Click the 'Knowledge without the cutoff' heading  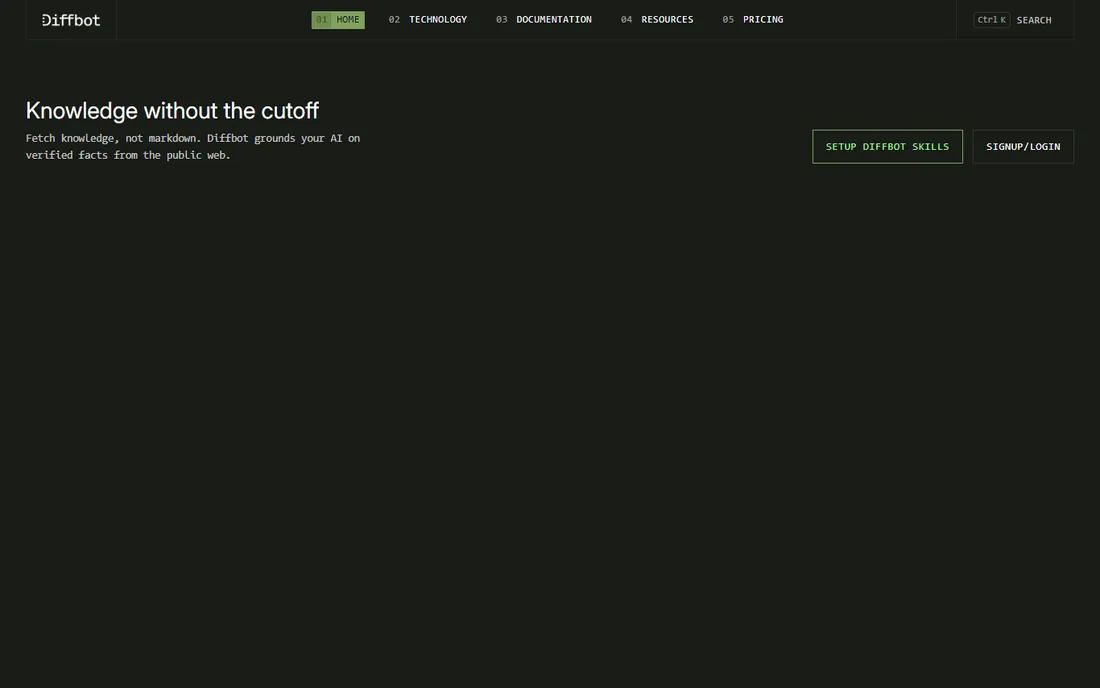173,111
